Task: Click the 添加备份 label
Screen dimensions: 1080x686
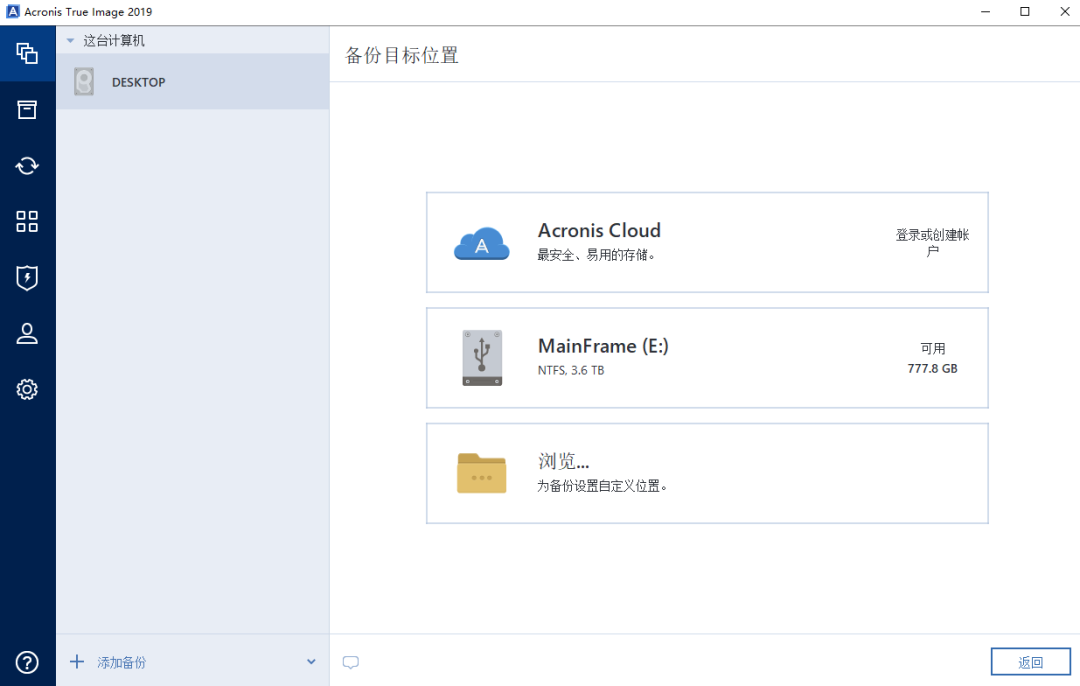Action: (122, 663)
